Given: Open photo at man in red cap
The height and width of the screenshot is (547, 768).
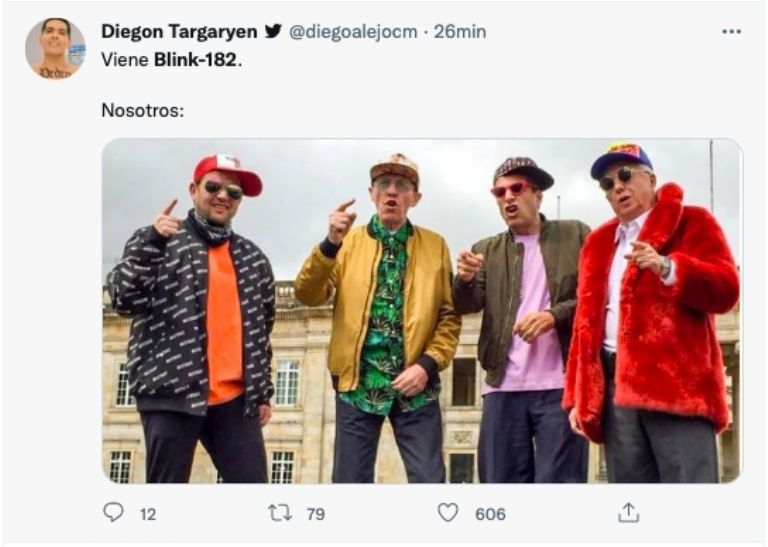Looking at the screenshot, I should pyautogui.click(x=193, y=318).
